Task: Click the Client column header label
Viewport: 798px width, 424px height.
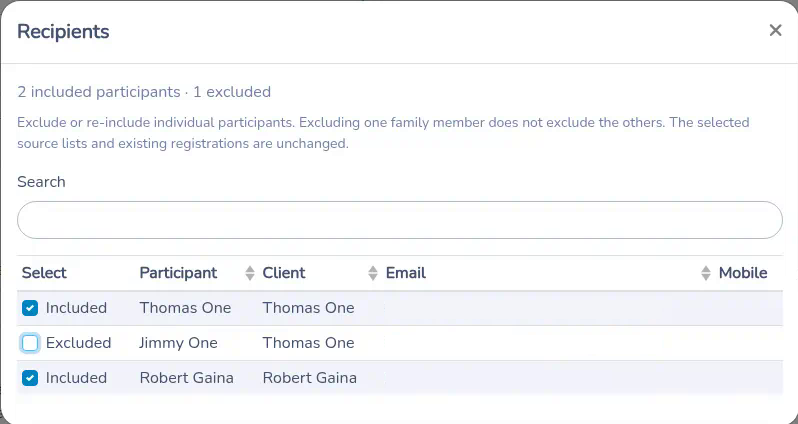Action: pos(284,273)
